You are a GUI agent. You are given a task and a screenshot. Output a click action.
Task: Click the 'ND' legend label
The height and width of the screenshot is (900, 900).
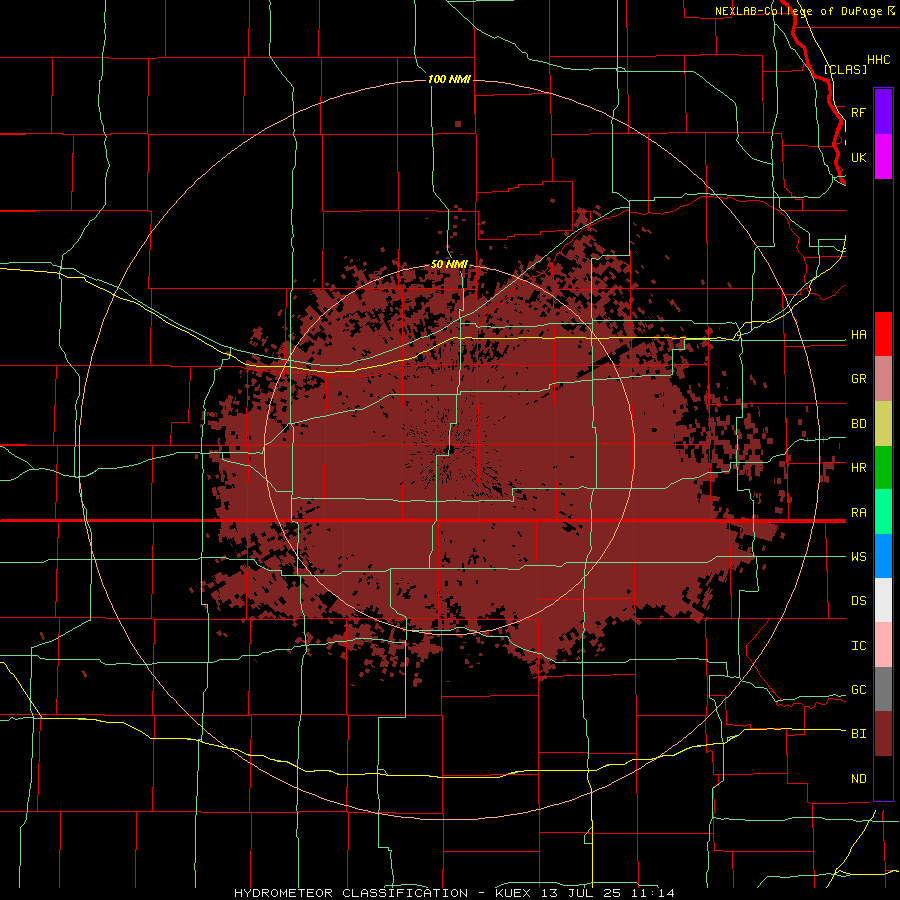coord(858,779)
